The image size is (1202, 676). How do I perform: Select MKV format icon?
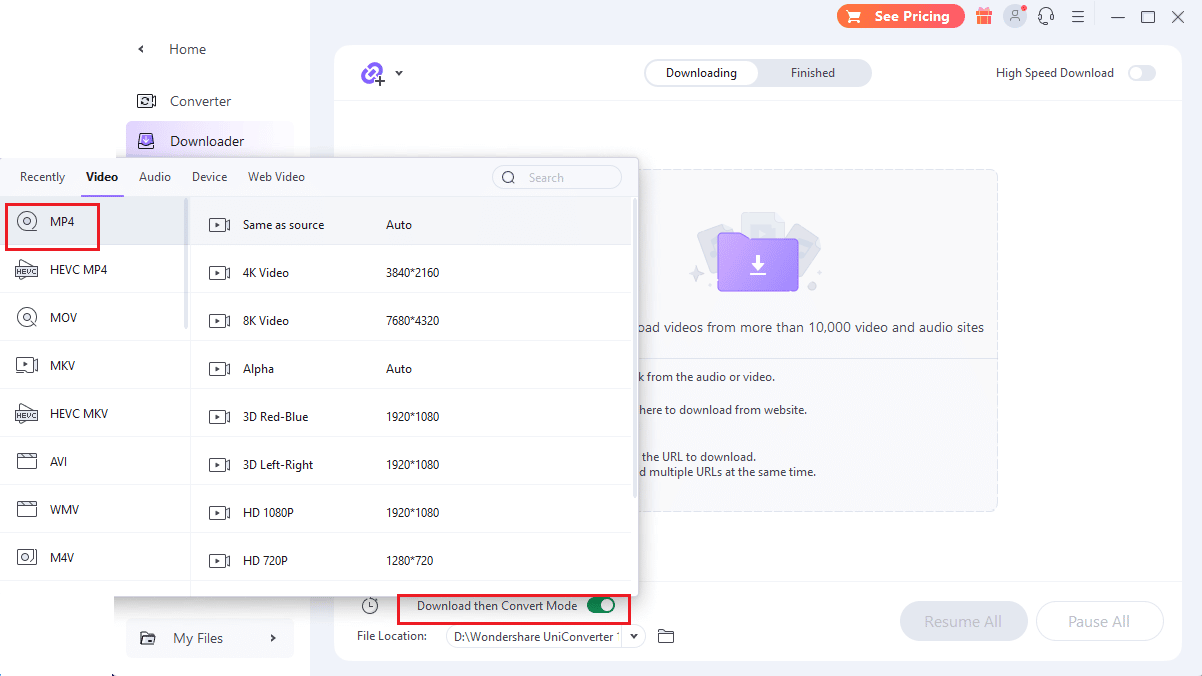[x=27, y=365]
